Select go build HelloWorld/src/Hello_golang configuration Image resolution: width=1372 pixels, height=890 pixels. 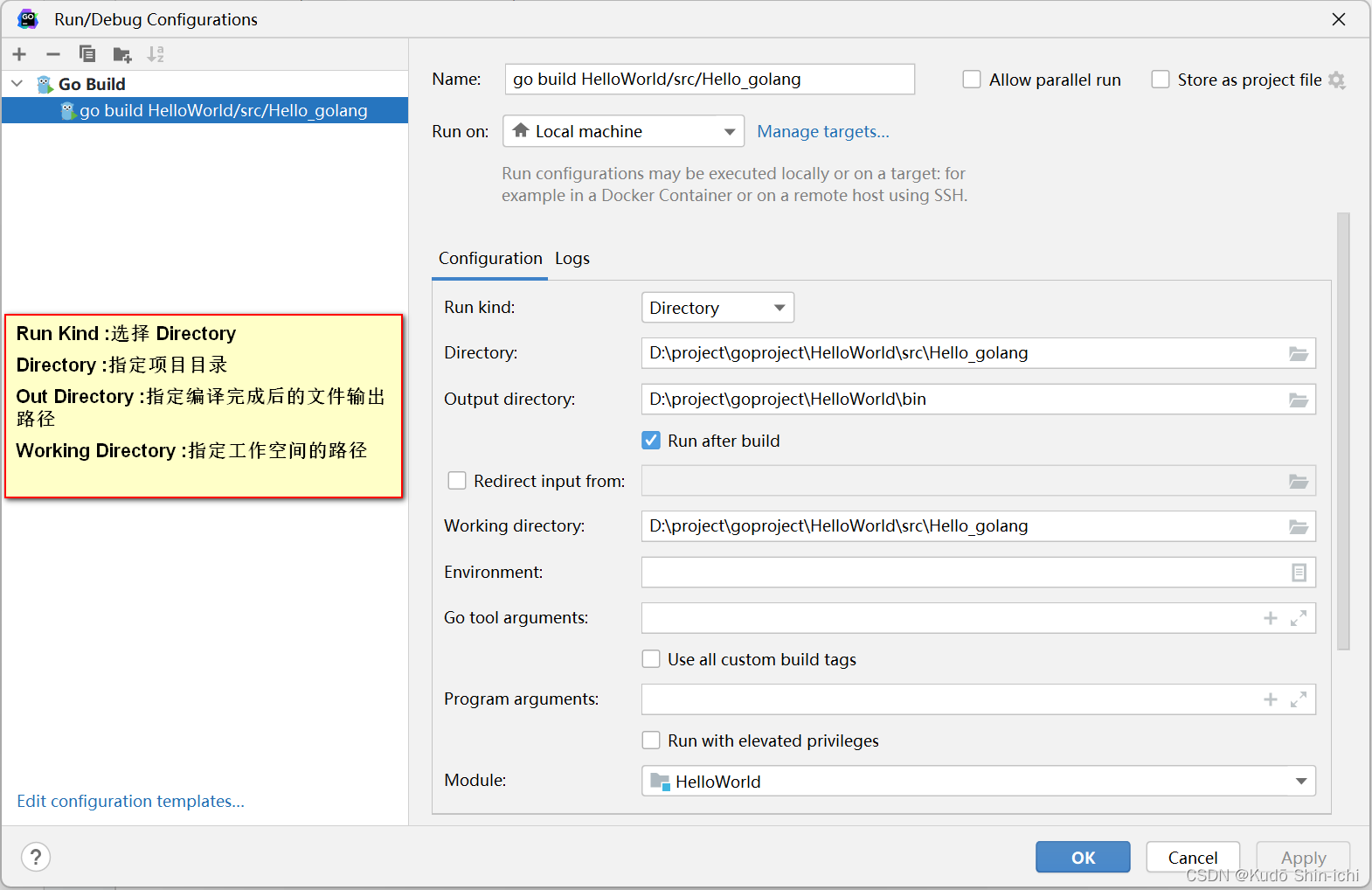click(204, 110)
